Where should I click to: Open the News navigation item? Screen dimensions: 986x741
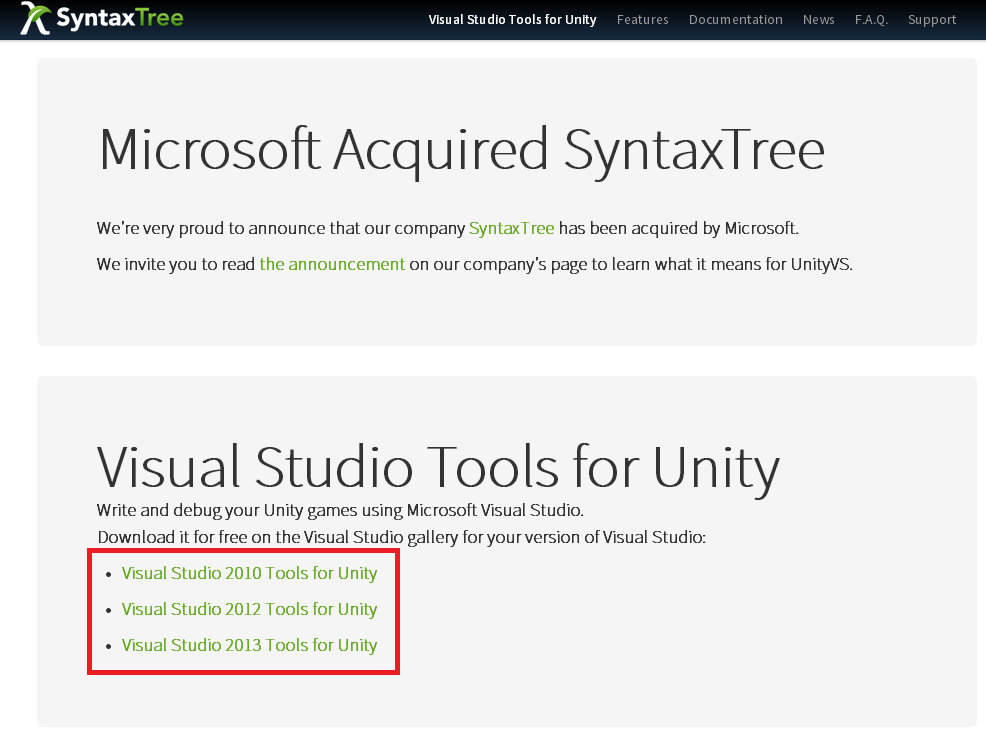819,20
